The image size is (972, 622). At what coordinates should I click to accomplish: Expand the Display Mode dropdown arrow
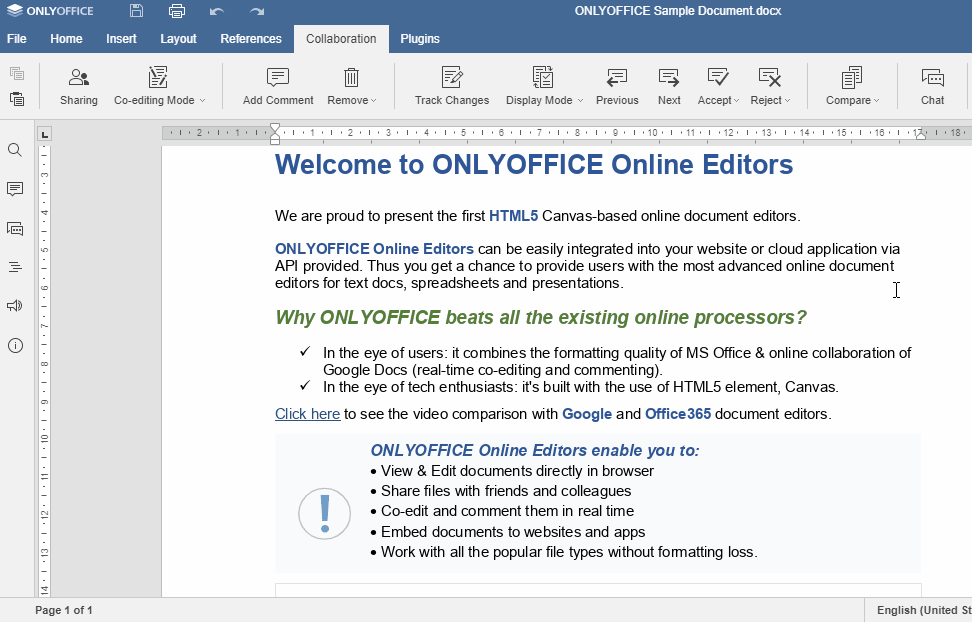coord(580,100)
